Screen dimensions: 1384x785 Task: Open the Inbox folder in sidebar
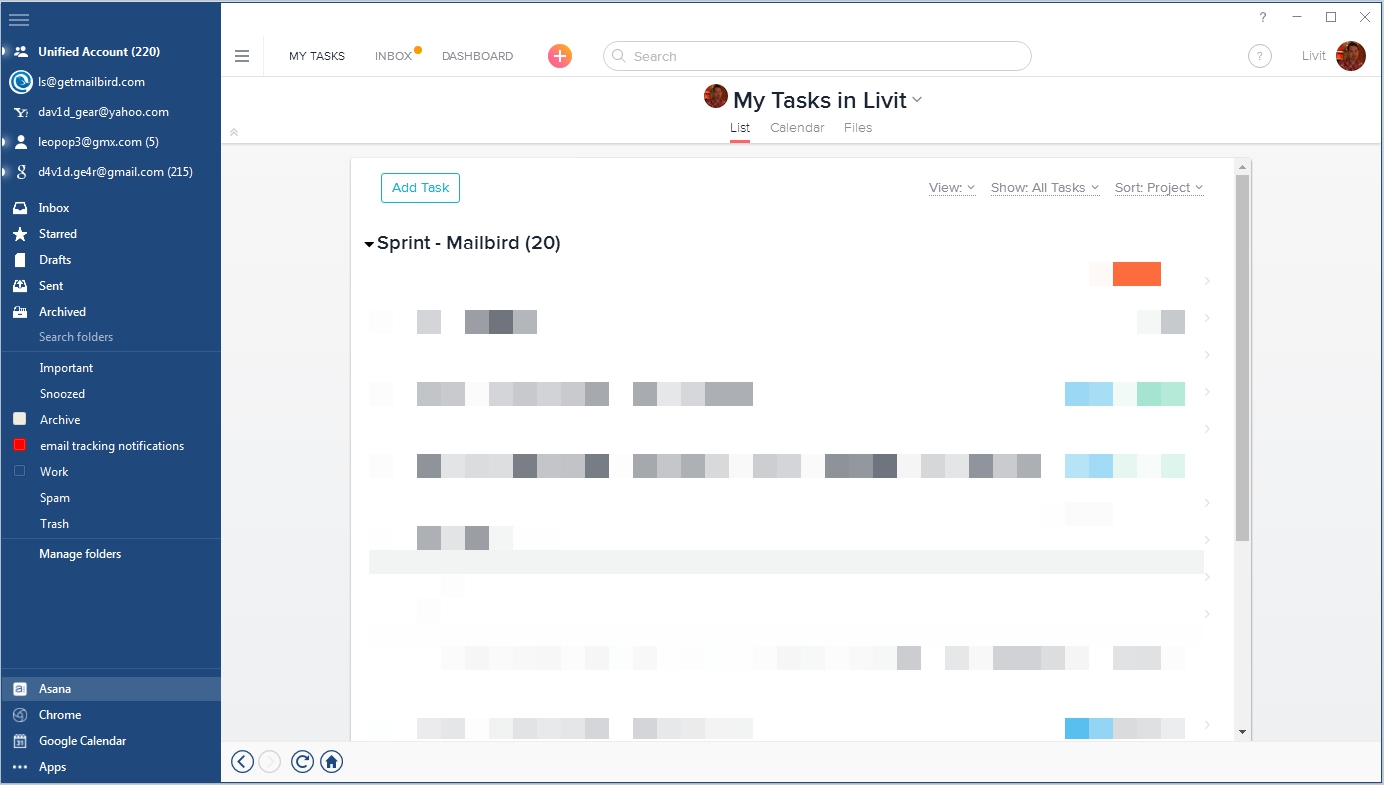pos(54,208)
